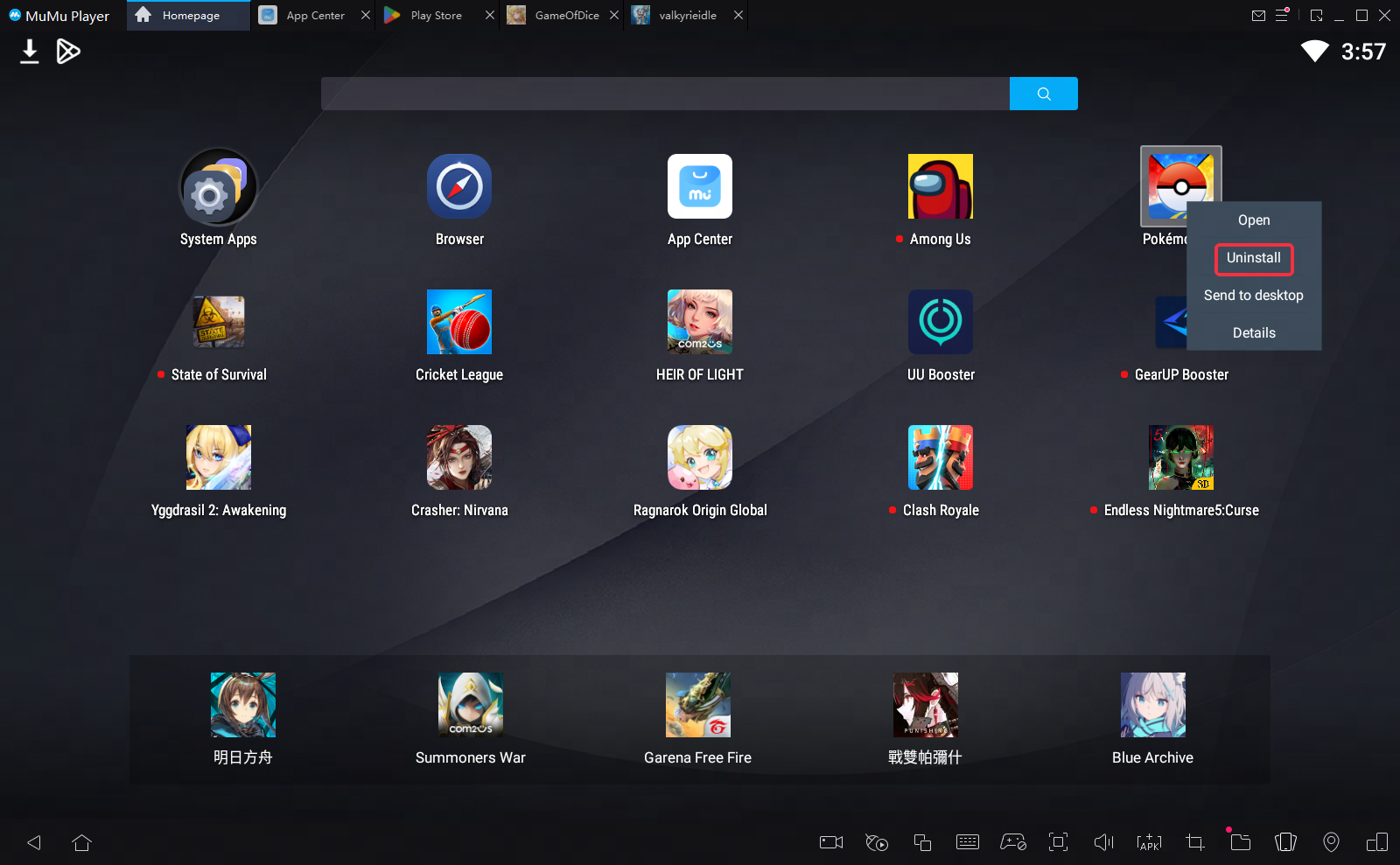
Task: Open the MuMu Player menu icon
Action: (1282, 16)
